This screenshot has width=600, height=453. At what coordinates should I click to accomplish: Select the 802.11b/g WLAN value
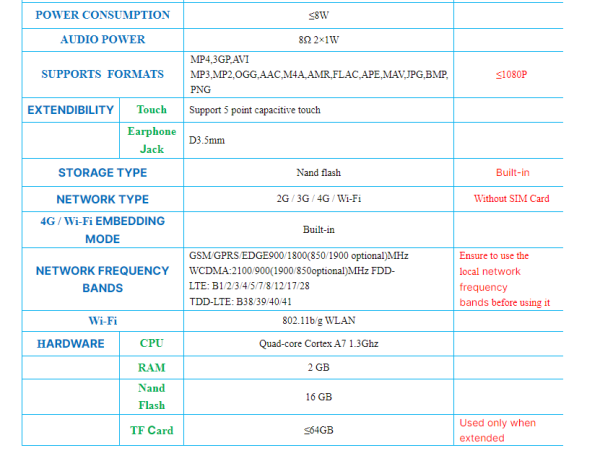318,321
